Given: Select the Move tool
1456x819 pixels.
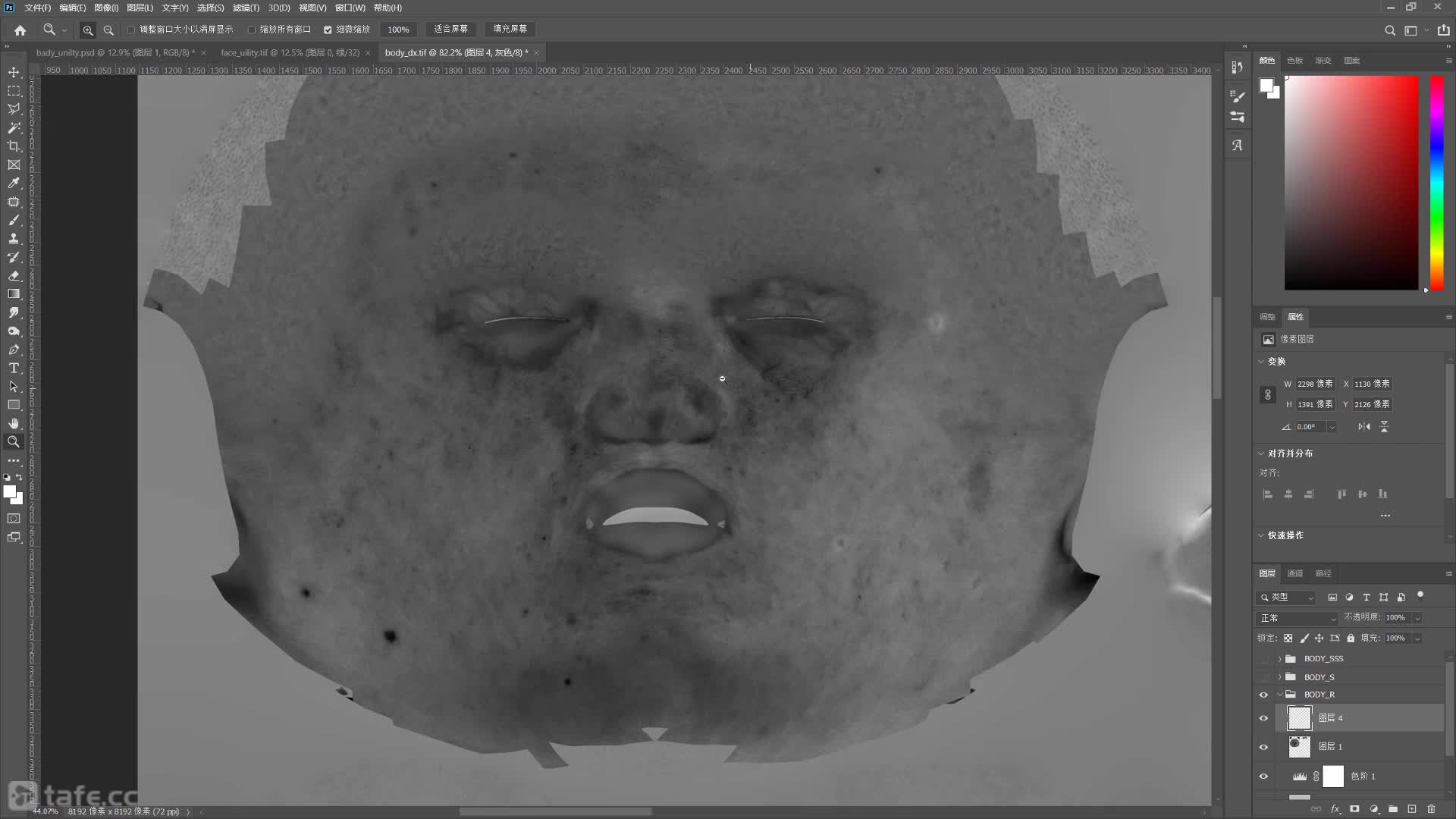Looking at the screenshot, I should 14,72.
